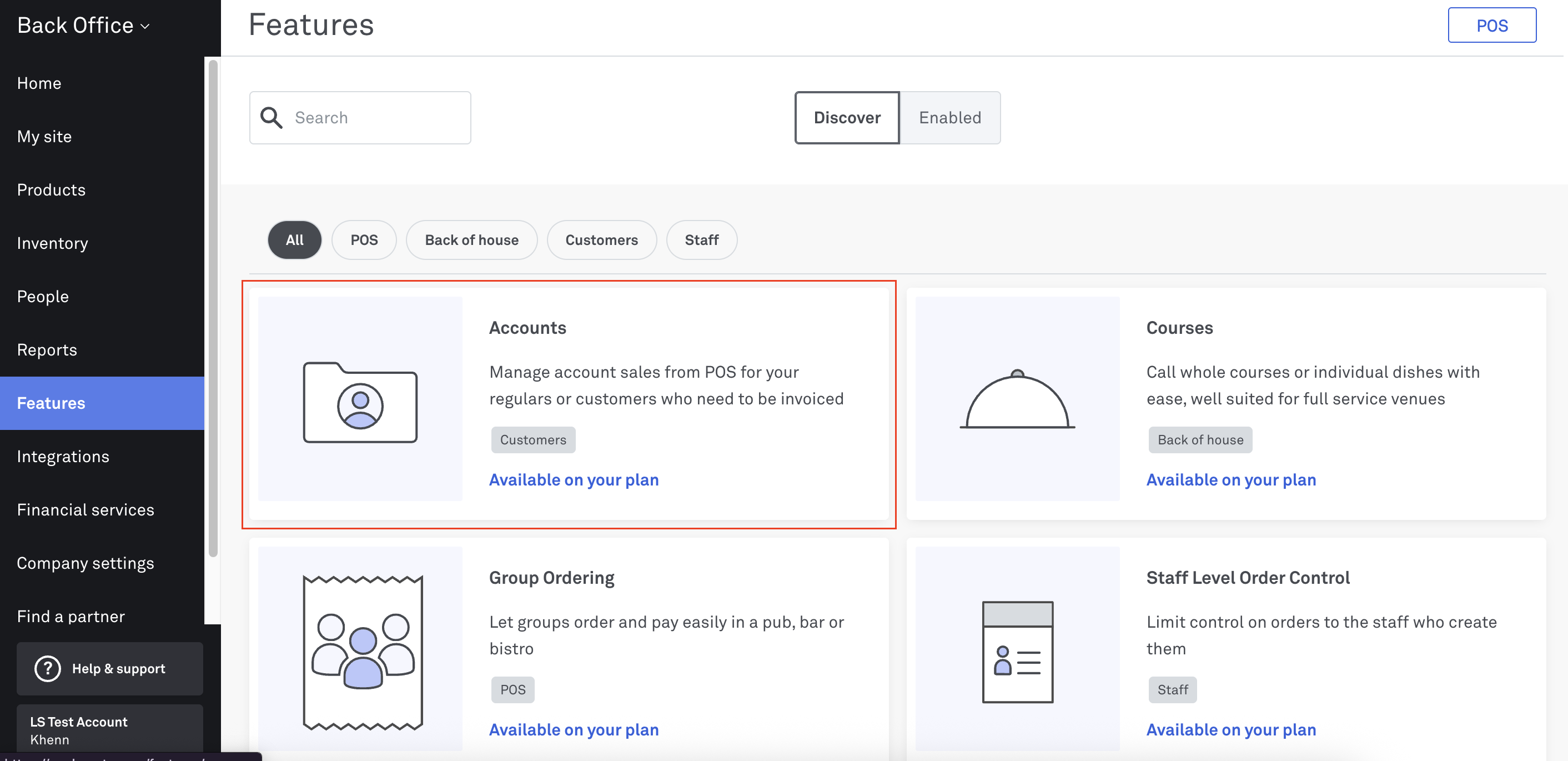Open the Accounts feature title

pyautogui.click(x=527, y=328)
